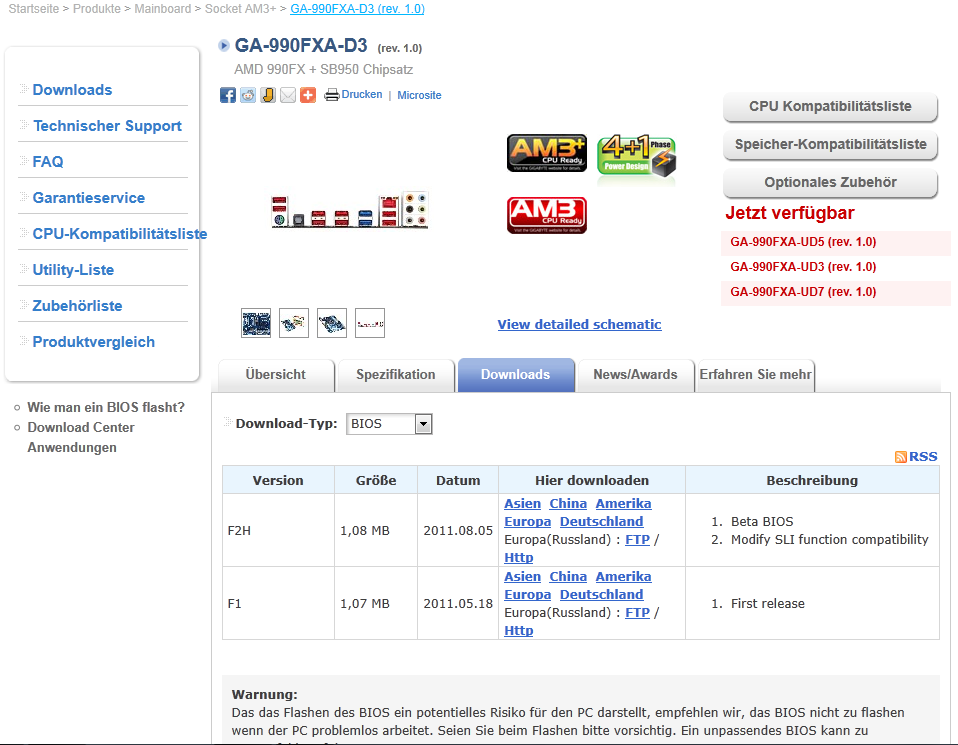The width and height of the screenshot is (958, 745).
Task: Share via the Reddit icon
Action: (248, 95)
